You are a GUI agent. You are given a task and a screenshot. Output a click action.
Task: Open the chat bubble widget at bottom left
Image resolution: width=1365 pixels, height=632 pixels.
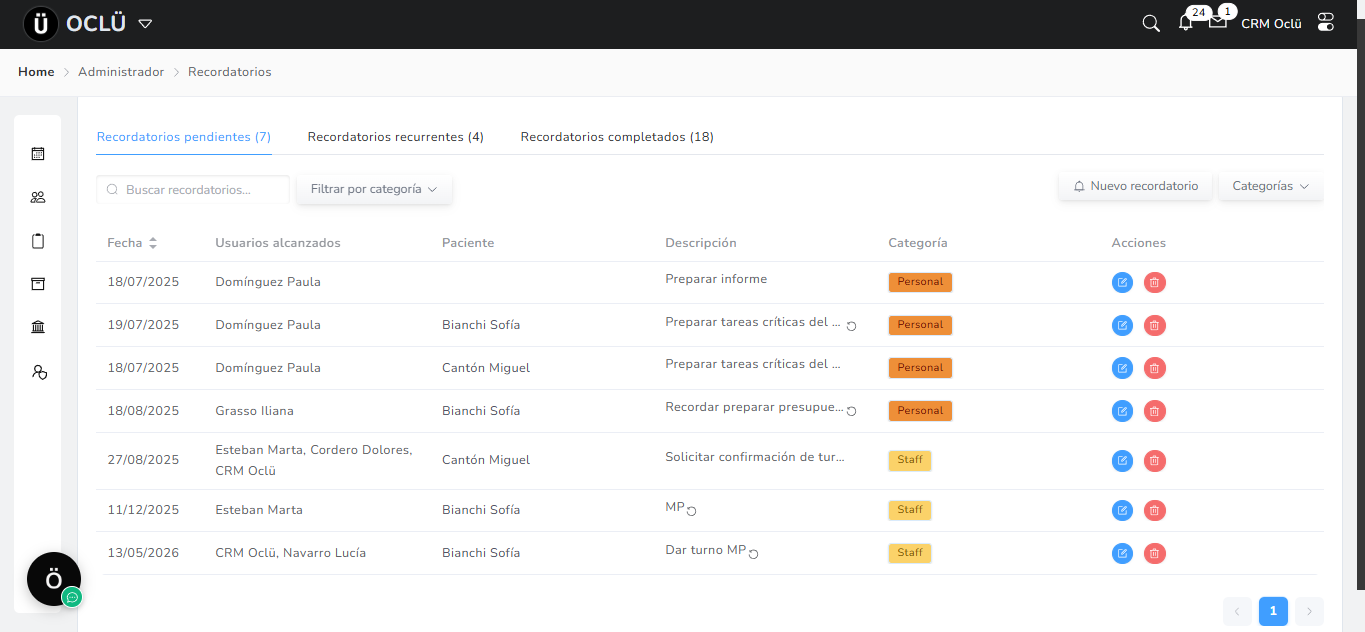tap(54, 579)
